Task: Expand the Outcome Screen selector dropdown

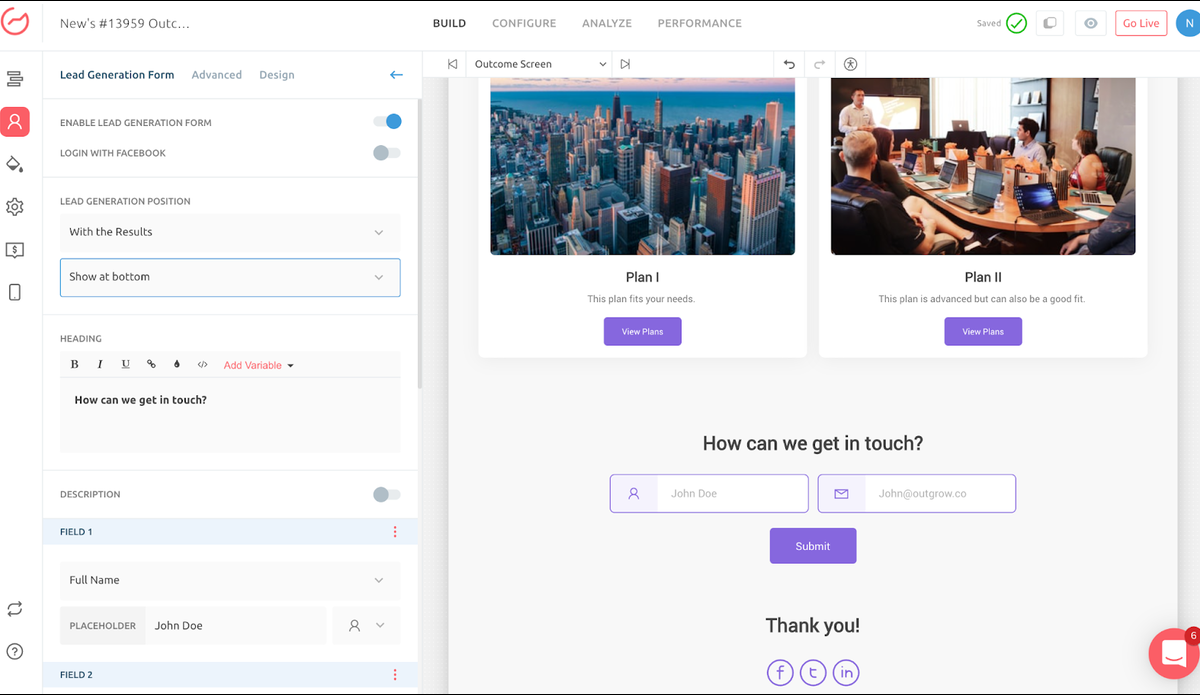Action: click(540, 64)
